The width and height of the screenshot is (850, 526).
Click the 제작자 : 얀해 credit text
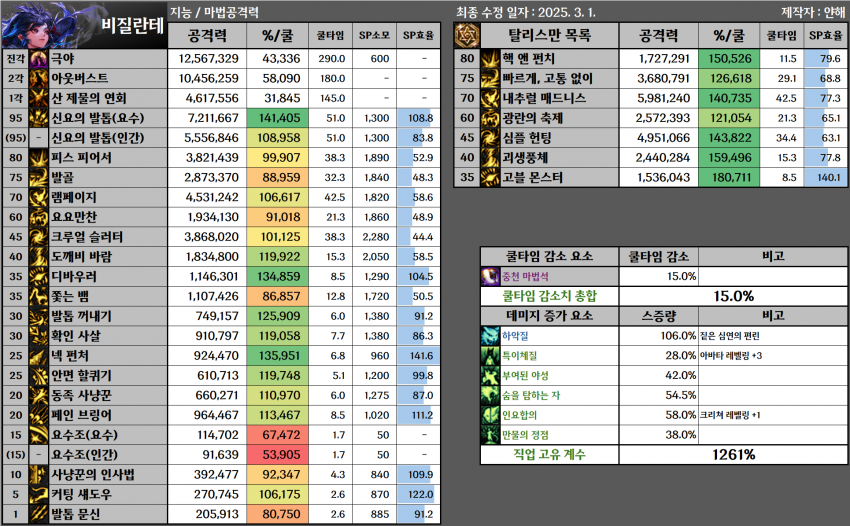[x=812, y=12]
